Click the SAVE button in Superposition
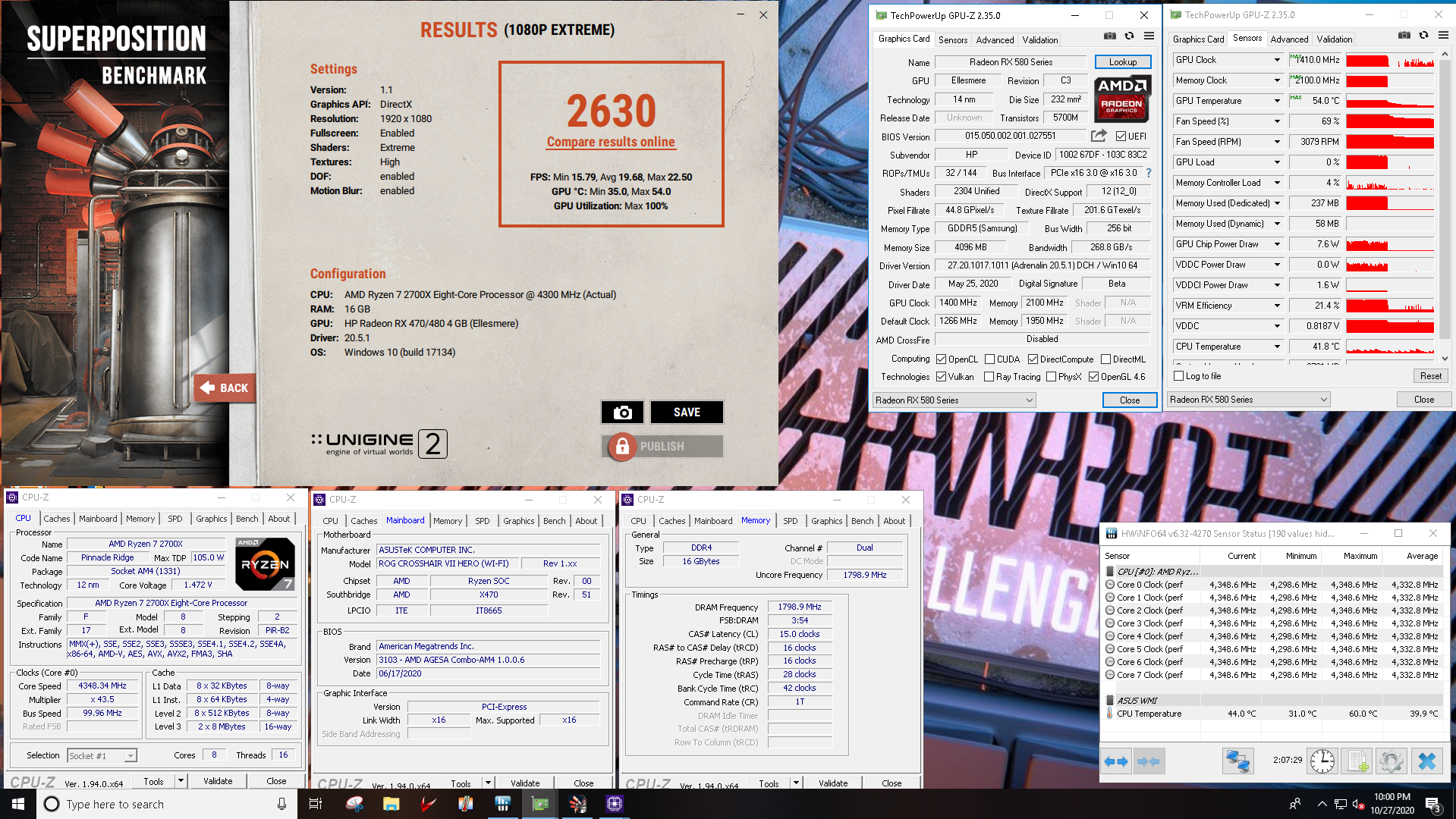 687,412
